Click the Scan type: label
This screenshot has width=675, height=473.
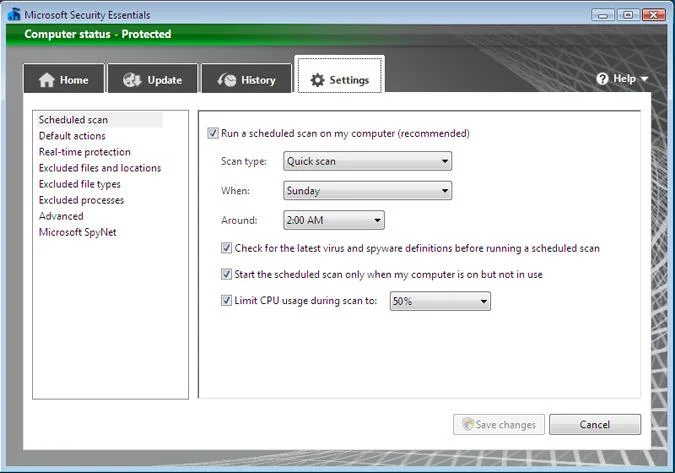tap(244, 161)
